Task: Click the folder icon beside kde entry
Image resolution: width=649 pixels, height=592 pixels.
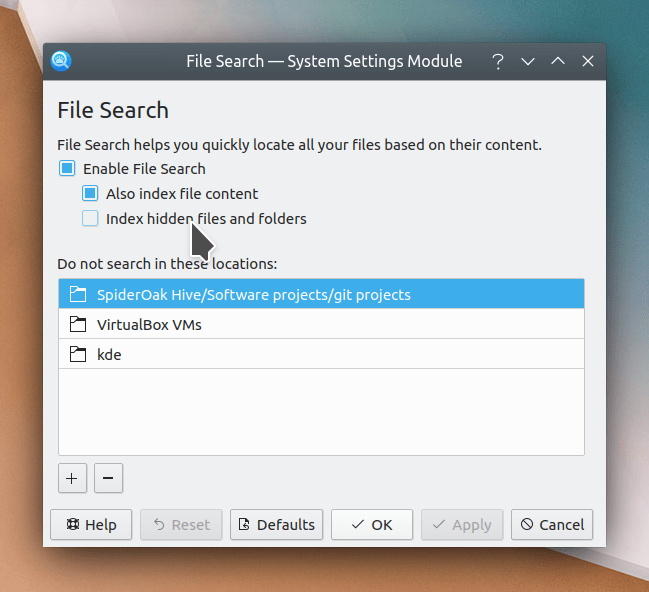Action: click(77, 354)
